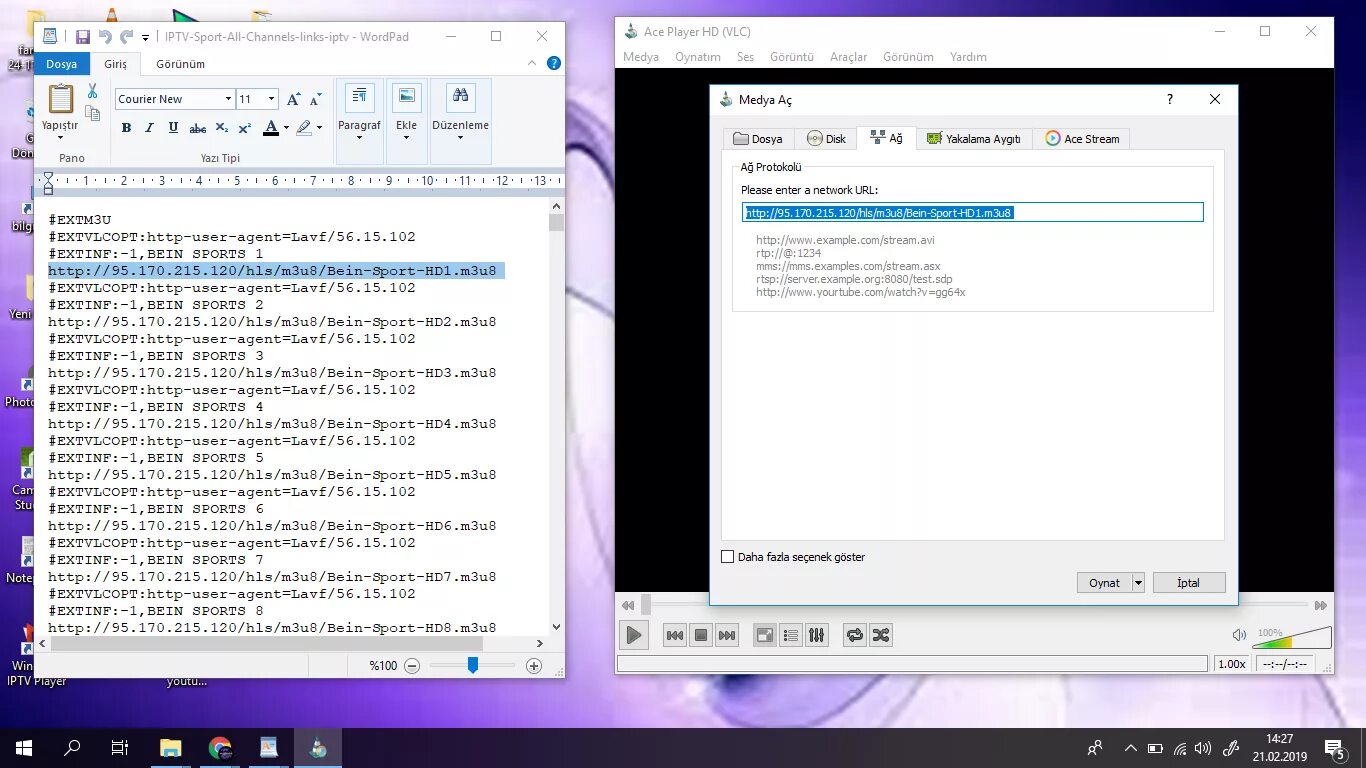1366x768 pixels.
Task: Switch to Yakalama Aygıtı tab
Action: coord(973,138)
